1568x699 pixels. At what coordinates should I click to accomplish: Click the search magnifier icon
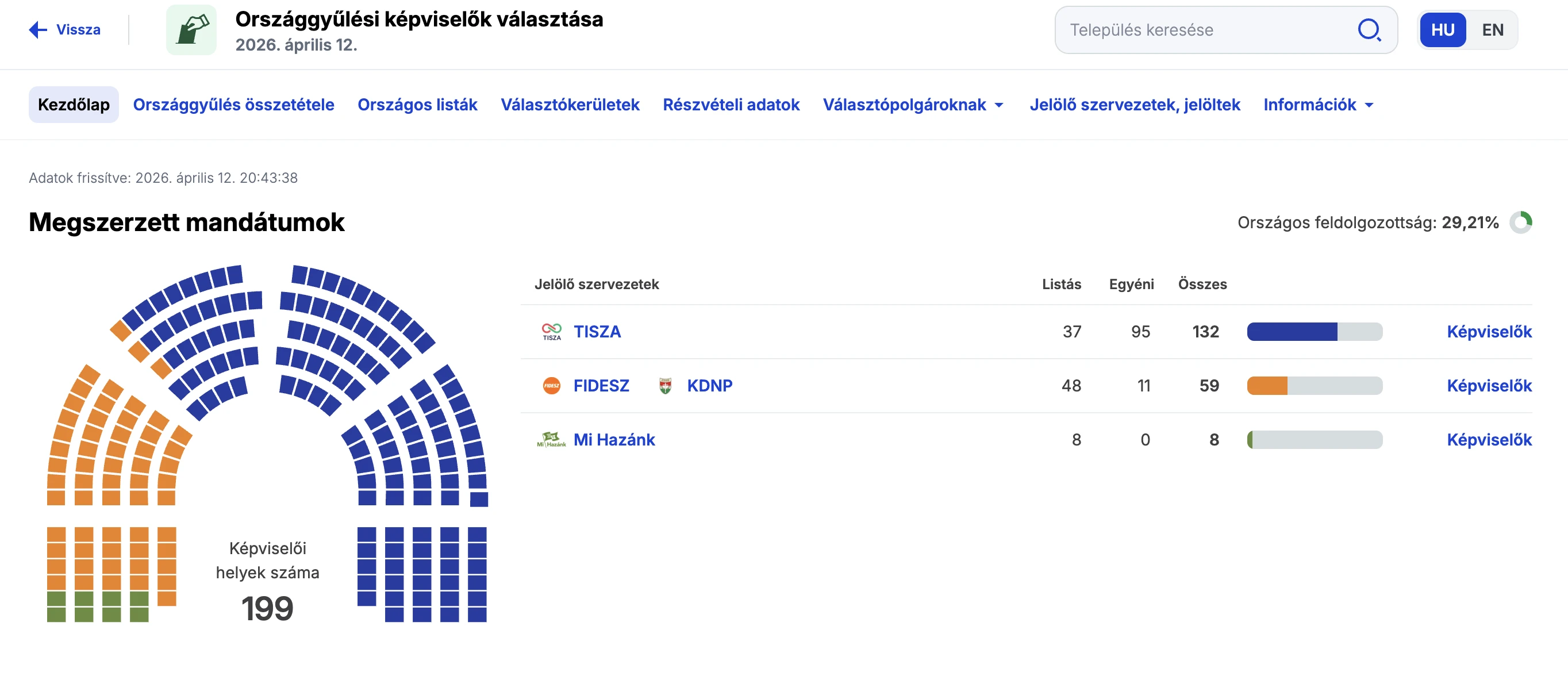pyautogui.click(x=1369, y=30)
